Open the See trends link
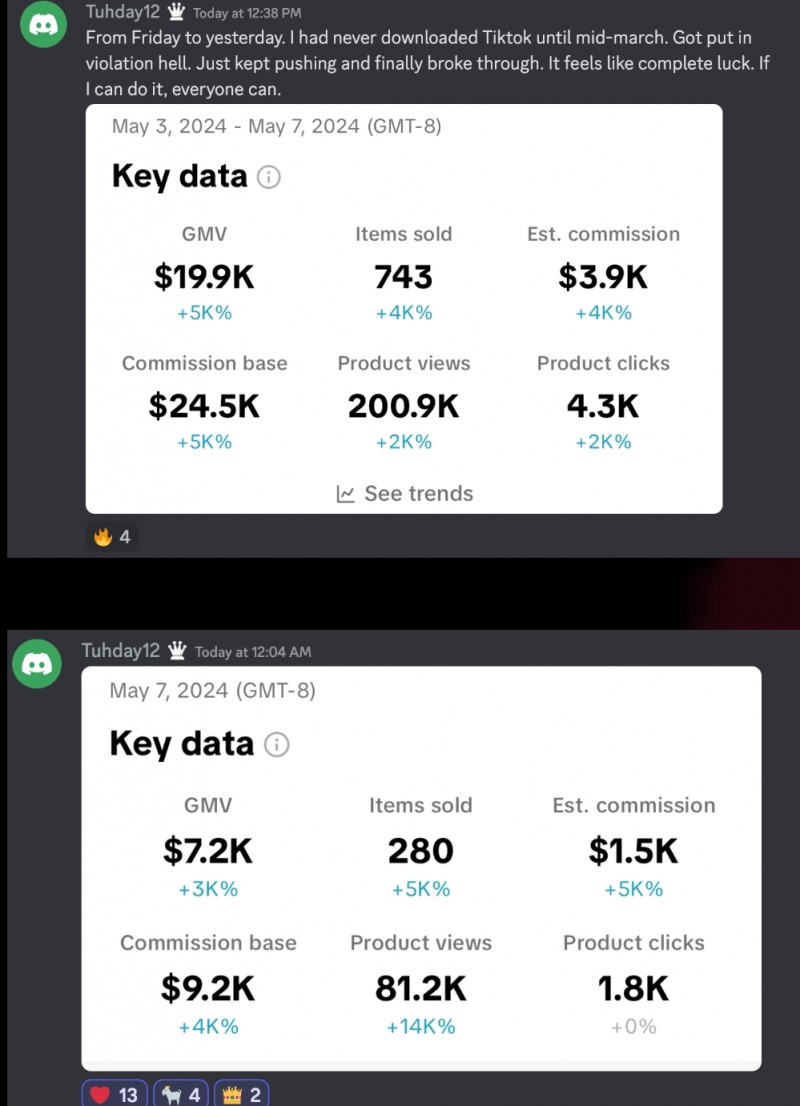Image resolution: width=800 pixels, height=1106 pixels. (x=405, y=494)
